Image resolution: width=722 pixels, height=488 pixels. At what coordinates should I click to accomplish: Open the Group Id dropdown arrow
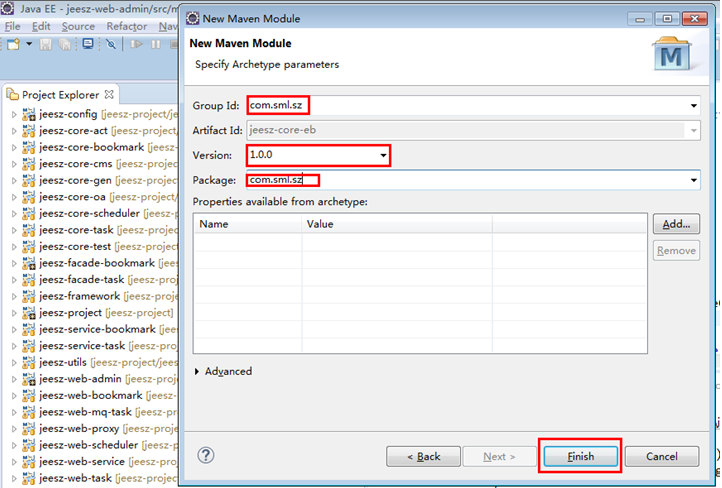tap(693, 106)
